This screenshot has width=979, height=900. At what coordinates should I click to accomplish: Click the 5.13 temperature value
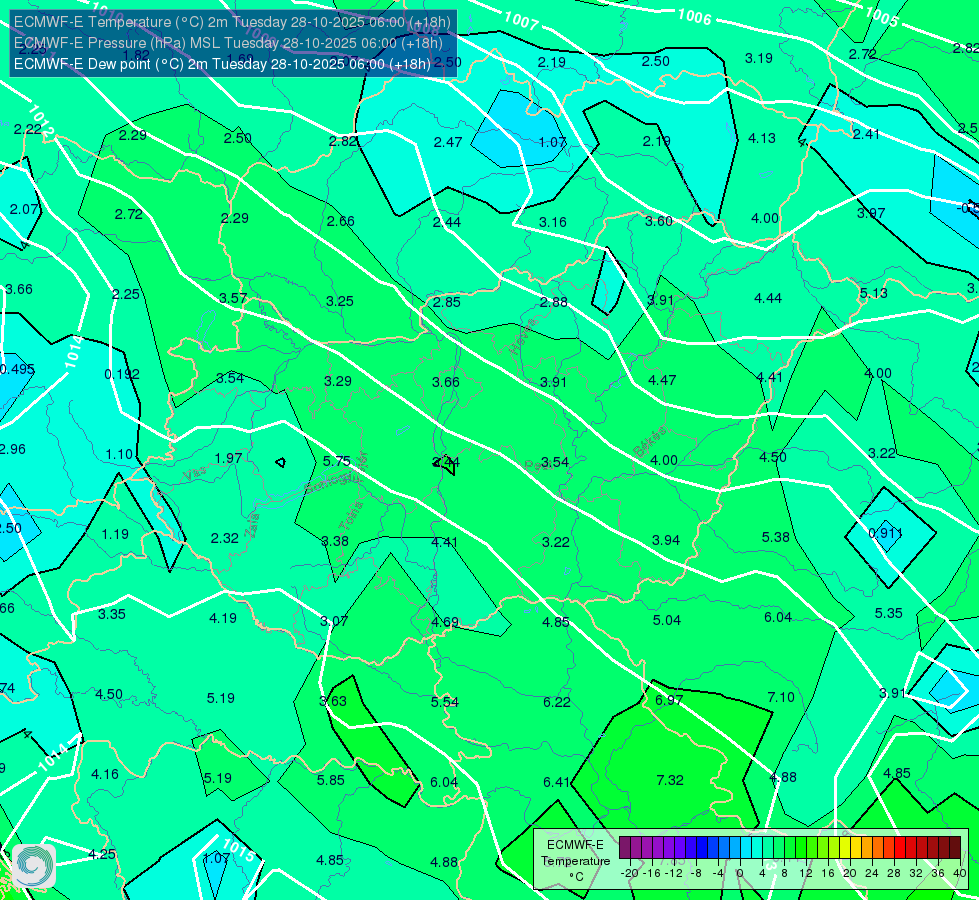(x=873, y=294)
